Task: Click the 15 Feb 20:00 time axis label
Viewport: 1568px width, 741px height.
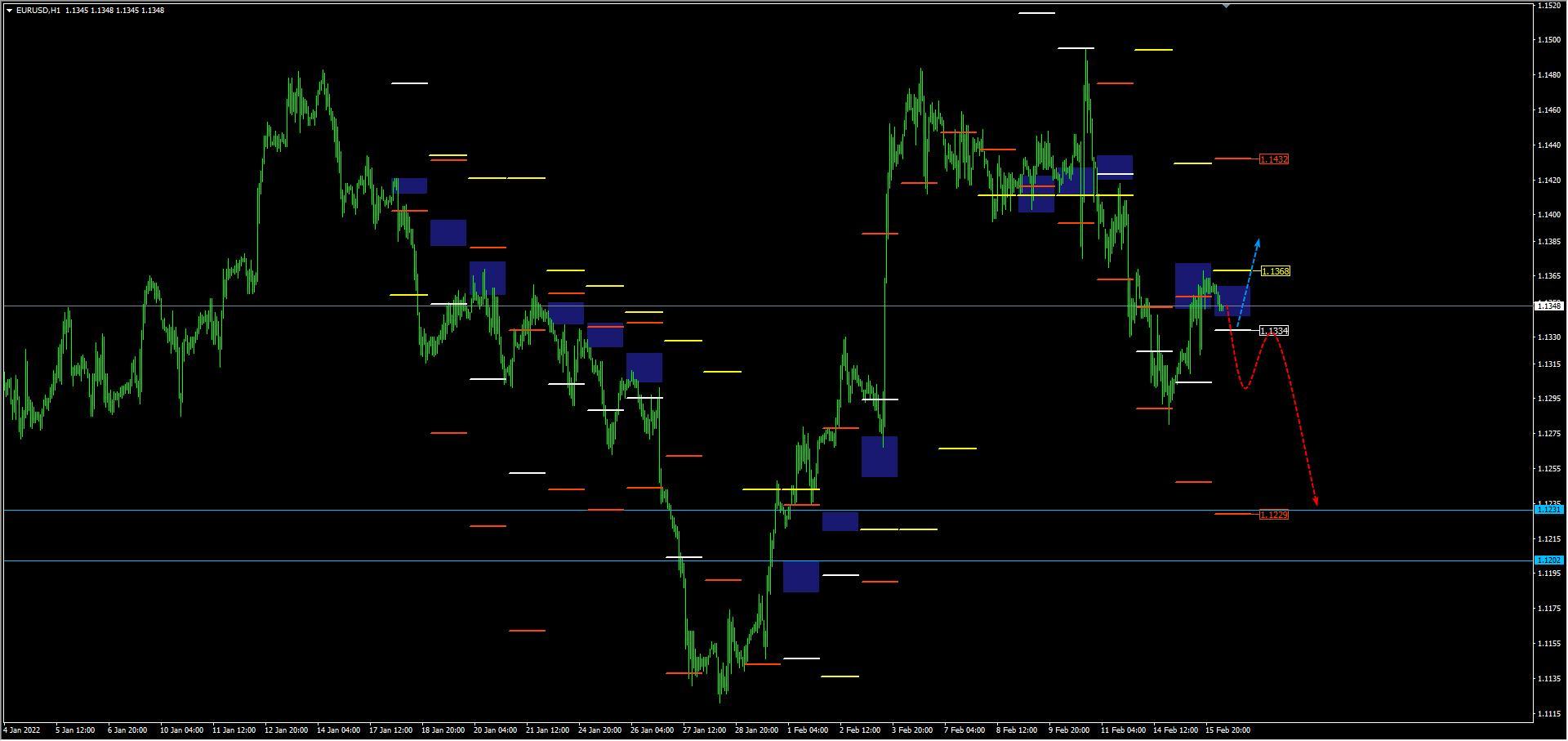Action: pos(1227,730)
